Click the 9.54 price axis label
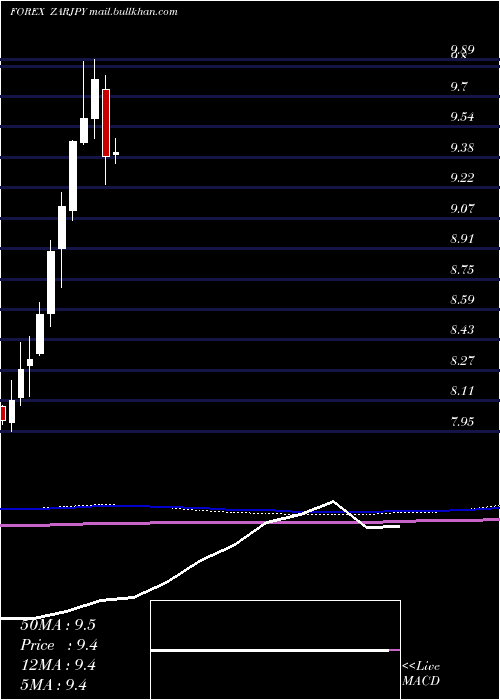 (462, 117)
